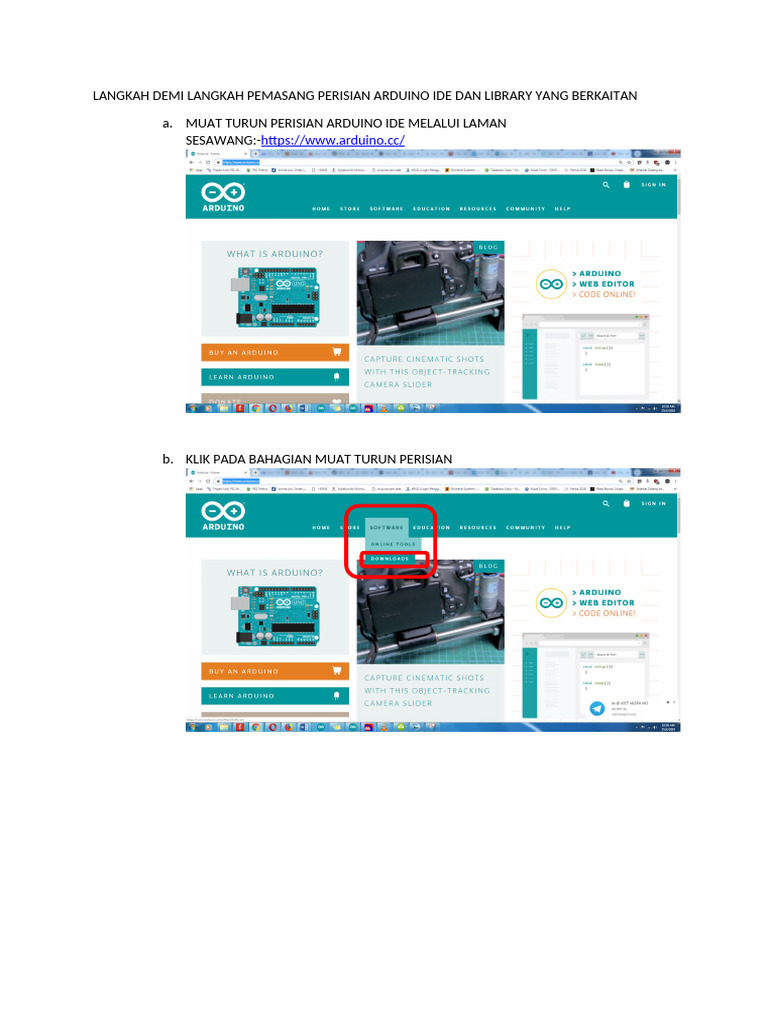
Task: Open the shopping bag icon in step a screenshot
Action: point(626,185)
